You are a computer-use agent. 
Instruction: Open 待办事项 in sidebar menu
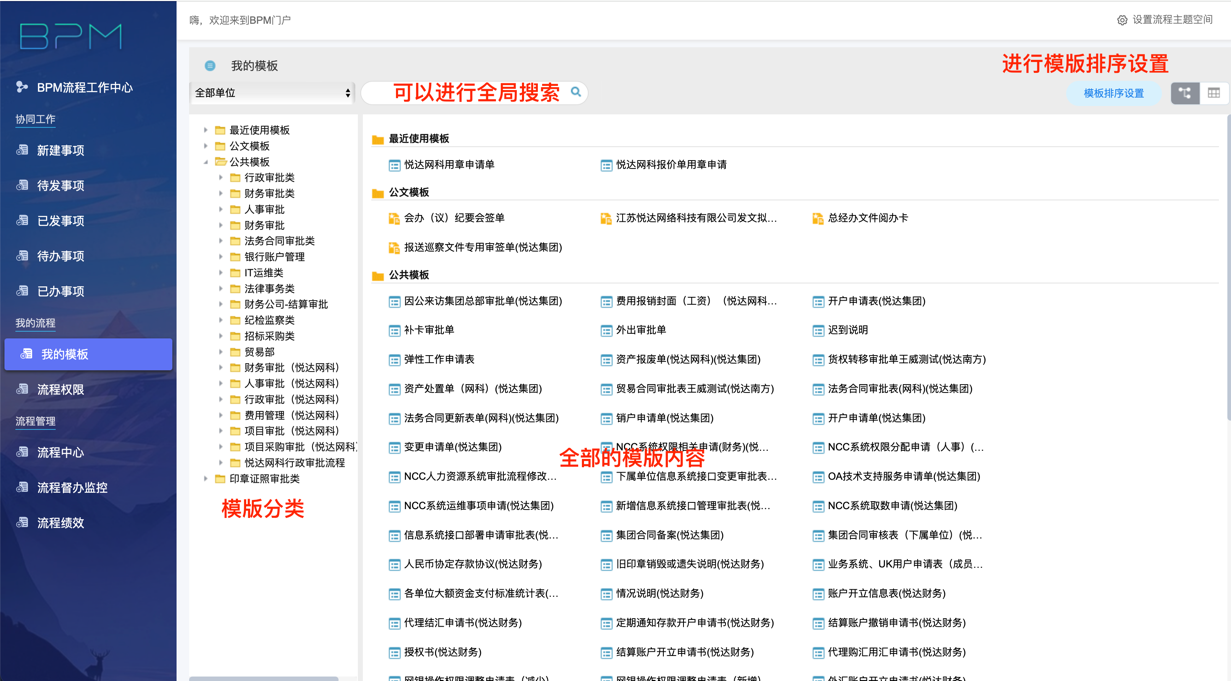[x=60, y=256]
